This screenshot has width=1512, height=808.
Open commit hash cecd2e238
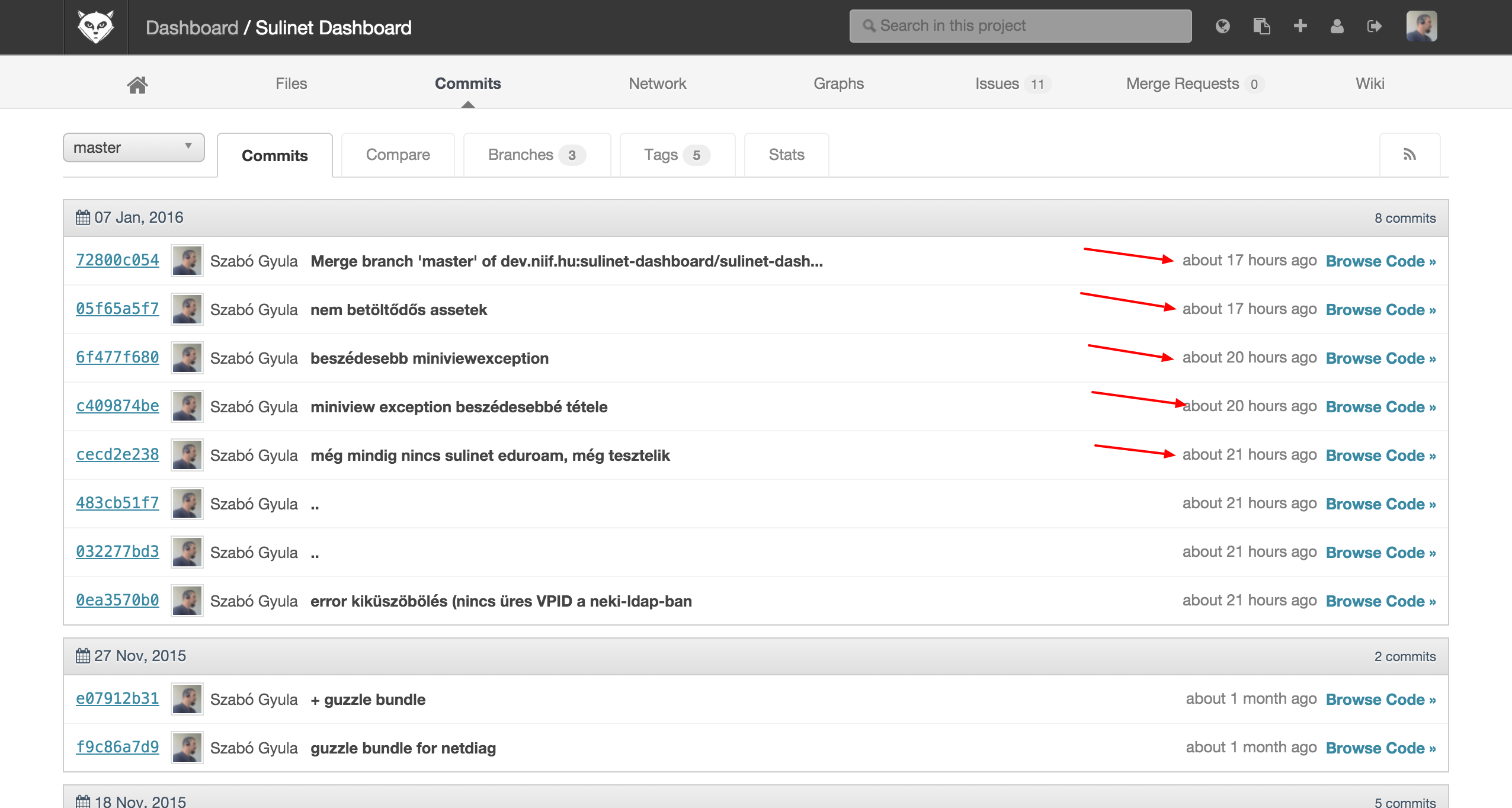pyautogui.click(x=117, y=454)
